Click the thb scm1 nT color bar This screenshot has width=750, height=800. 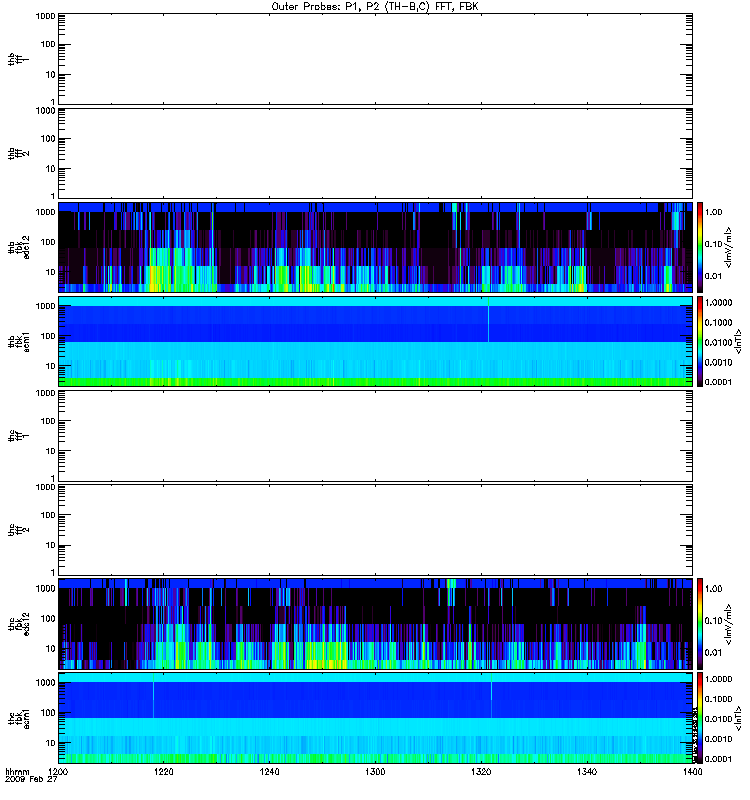700,341
